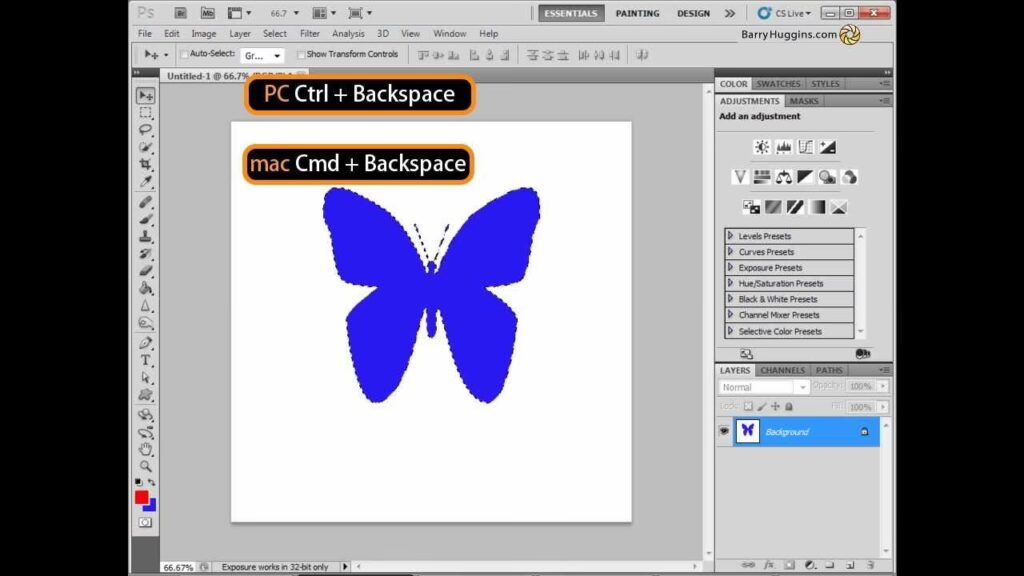Image resolution: width=1024 pixels, height=576 pixels.
Task: Pick the Horizontal Type tool
Action: [x=146, y=360]
